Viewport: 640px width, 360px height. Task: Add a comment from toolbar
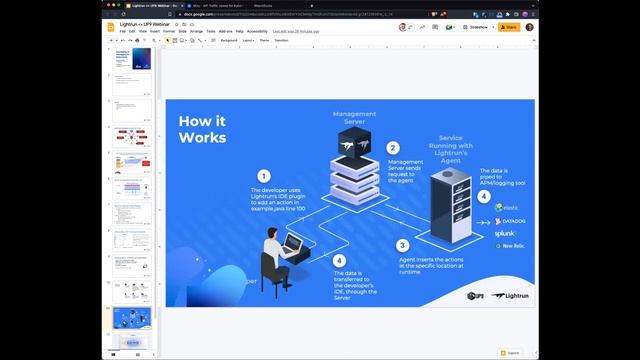(x=213, y=40)
